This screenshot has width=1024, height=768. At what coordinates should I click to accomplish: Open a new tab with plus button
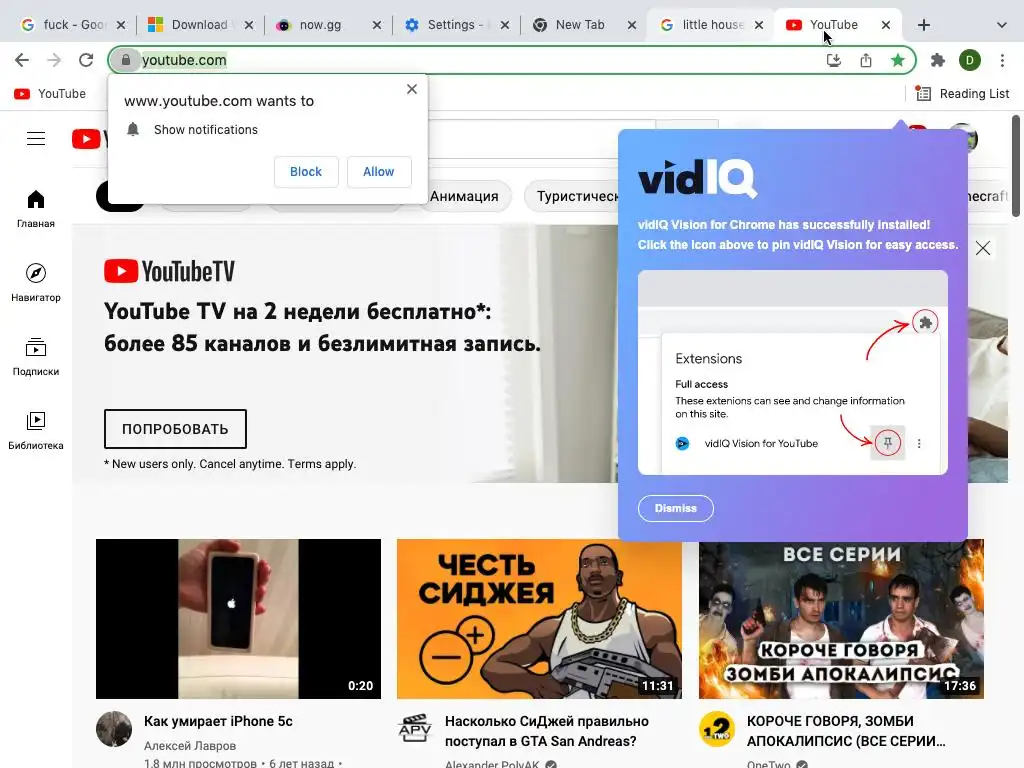(x=923, y=25)
